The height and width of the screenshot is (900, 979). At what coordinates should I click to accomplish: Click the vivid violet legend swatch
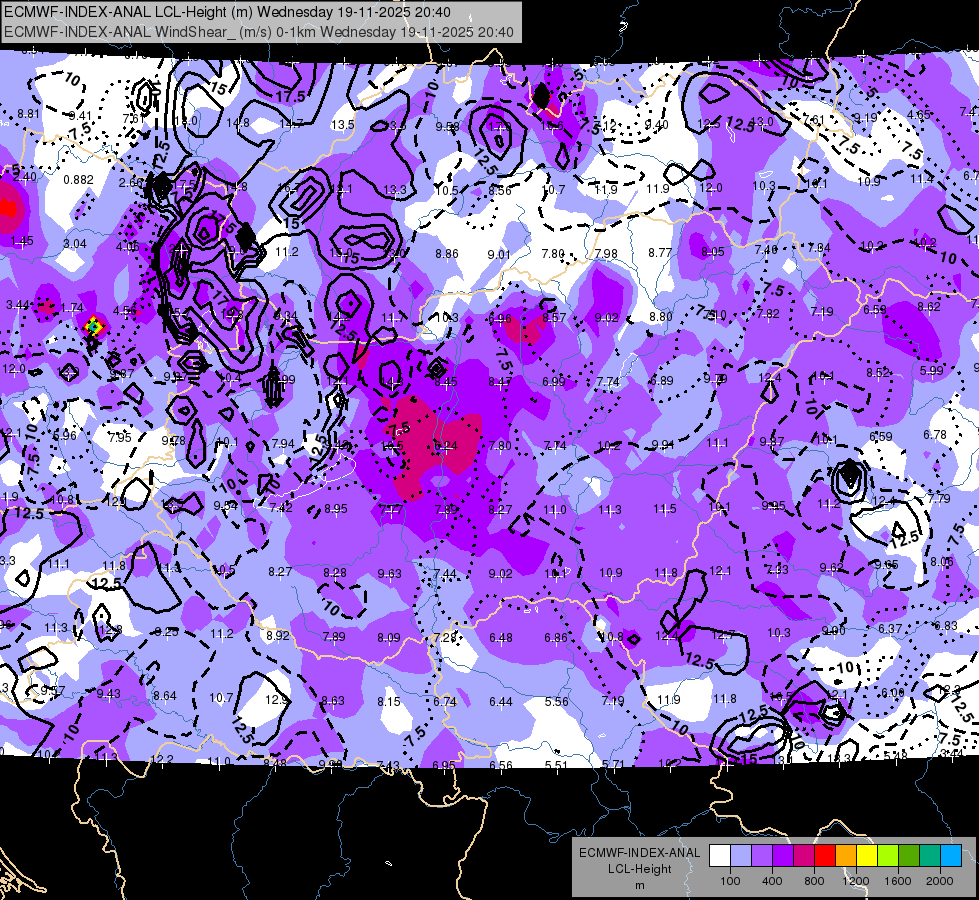click(783, 856)
